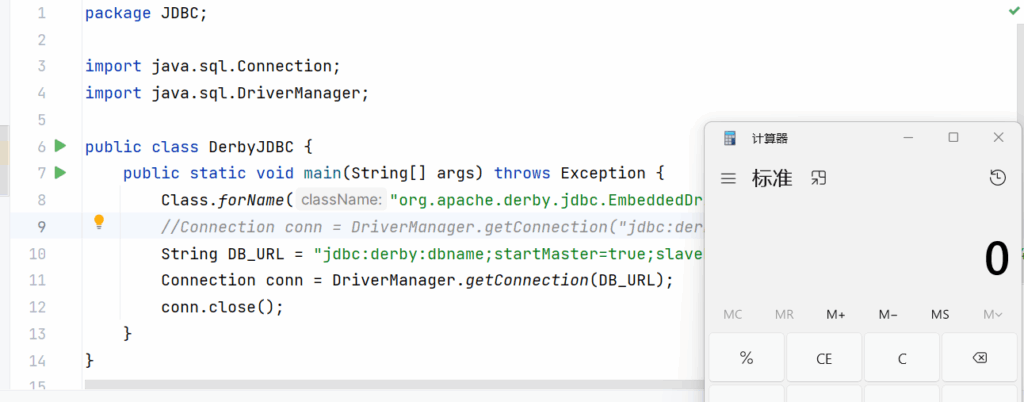
Task: Run the DerbyJDBC class from gutter arrow
Action: coord(60,146)
